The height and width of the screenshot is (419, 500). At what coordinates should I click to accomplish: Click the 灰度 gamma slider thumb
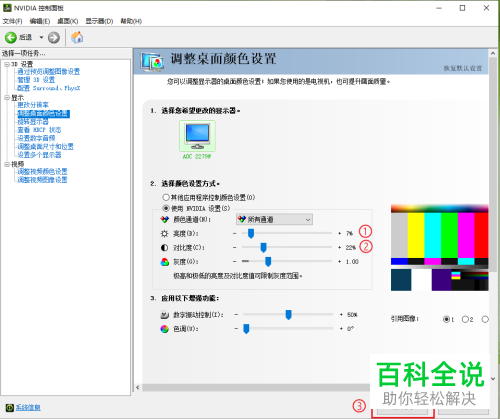coord(268,262)
